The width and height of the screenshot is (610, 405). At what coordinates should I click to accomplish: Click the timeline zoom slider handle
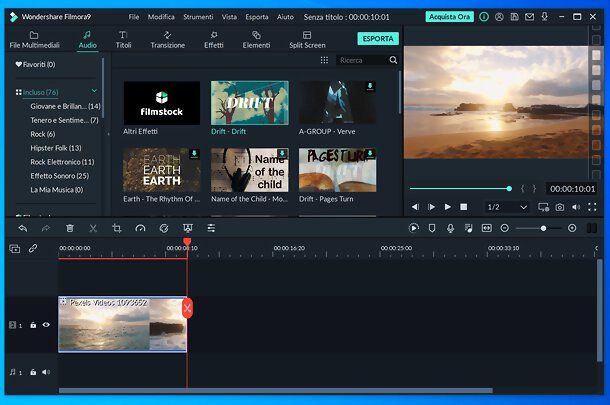[x=543, y=228]
